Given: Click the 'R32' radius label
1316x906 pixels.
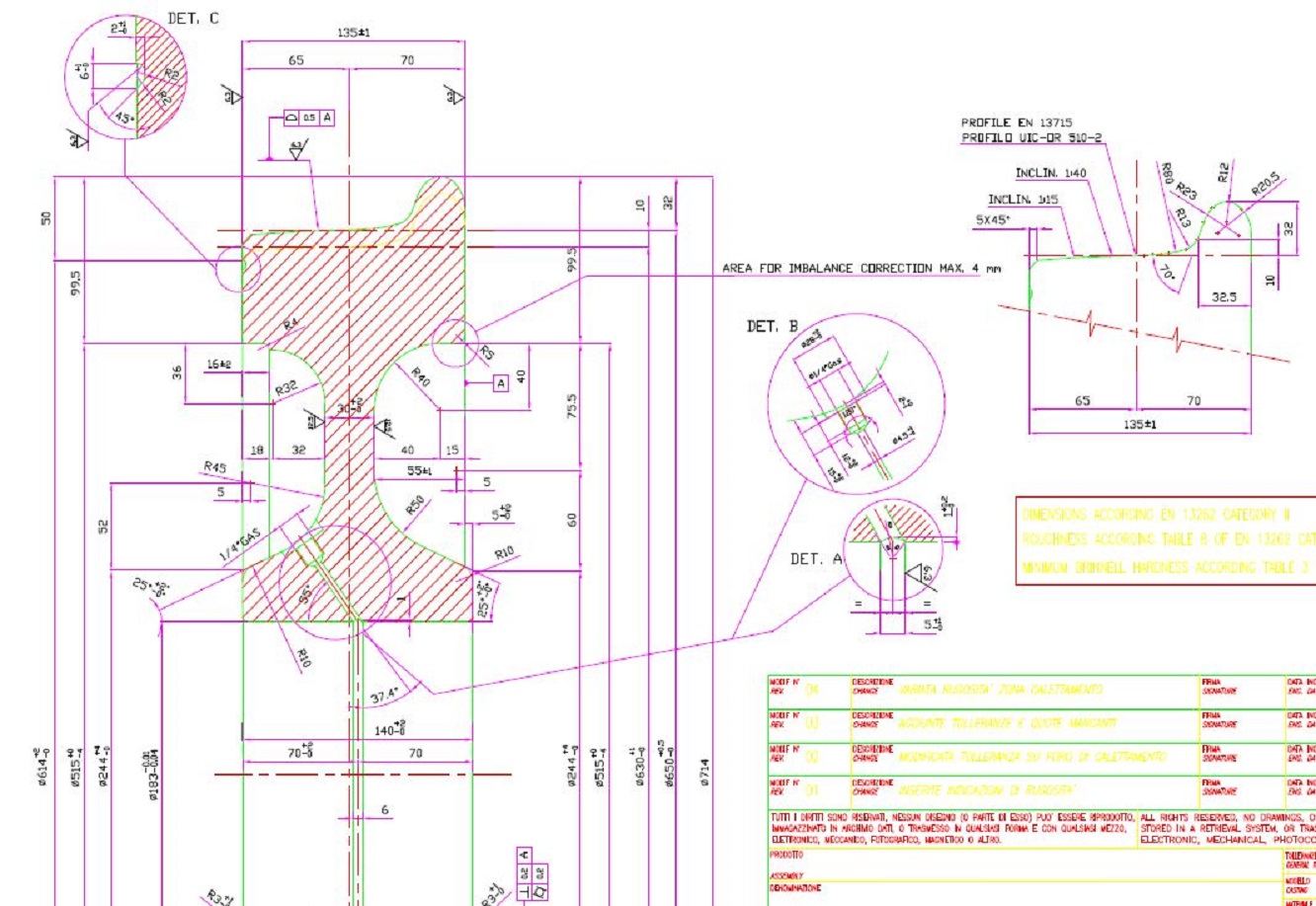Looking at the screenshot, I should tap(287, 390).
